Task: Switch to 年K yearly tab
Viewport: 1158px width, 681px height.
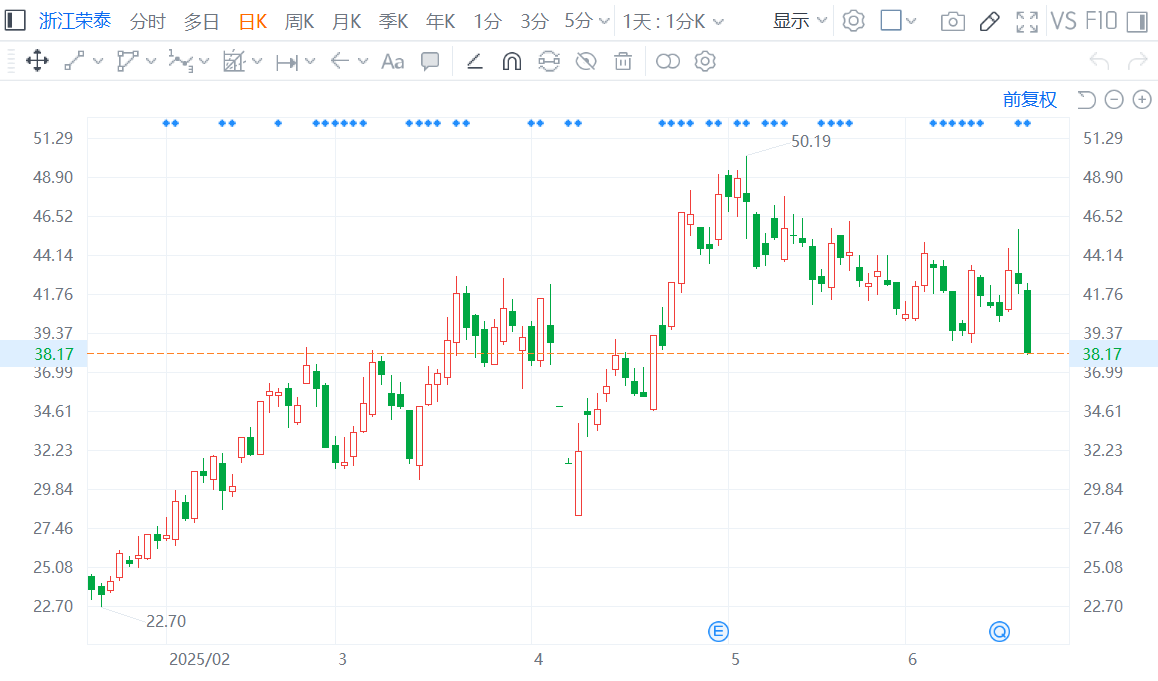Action: (x=441, y=21)
